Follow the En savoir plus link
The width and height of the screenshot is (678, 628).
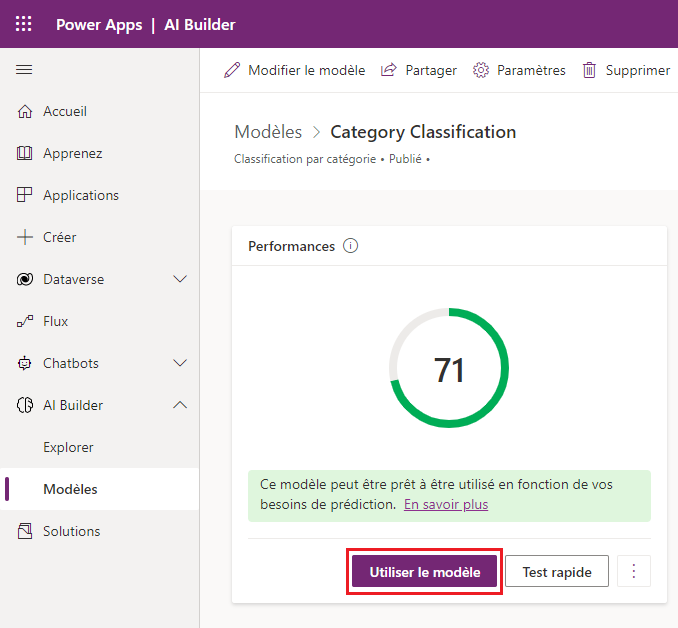446,505
